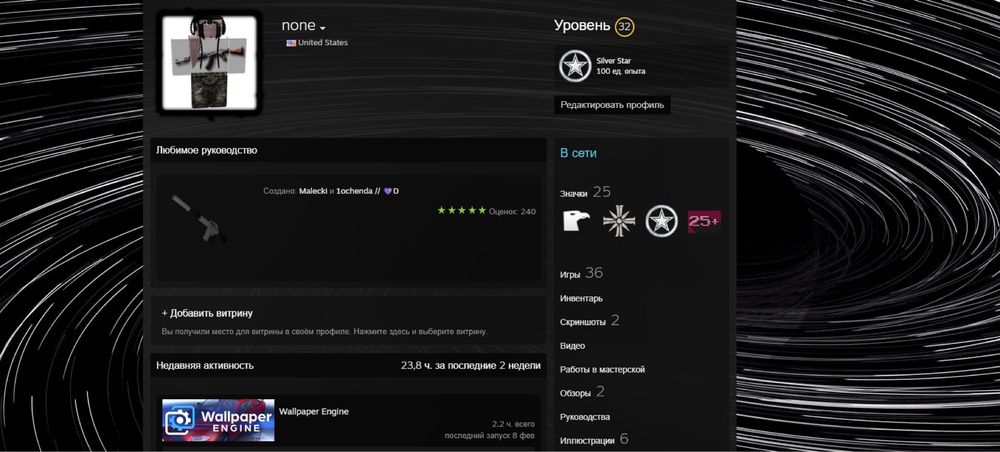Click the United States country text
1000x452 pixels.
[323, 43]
